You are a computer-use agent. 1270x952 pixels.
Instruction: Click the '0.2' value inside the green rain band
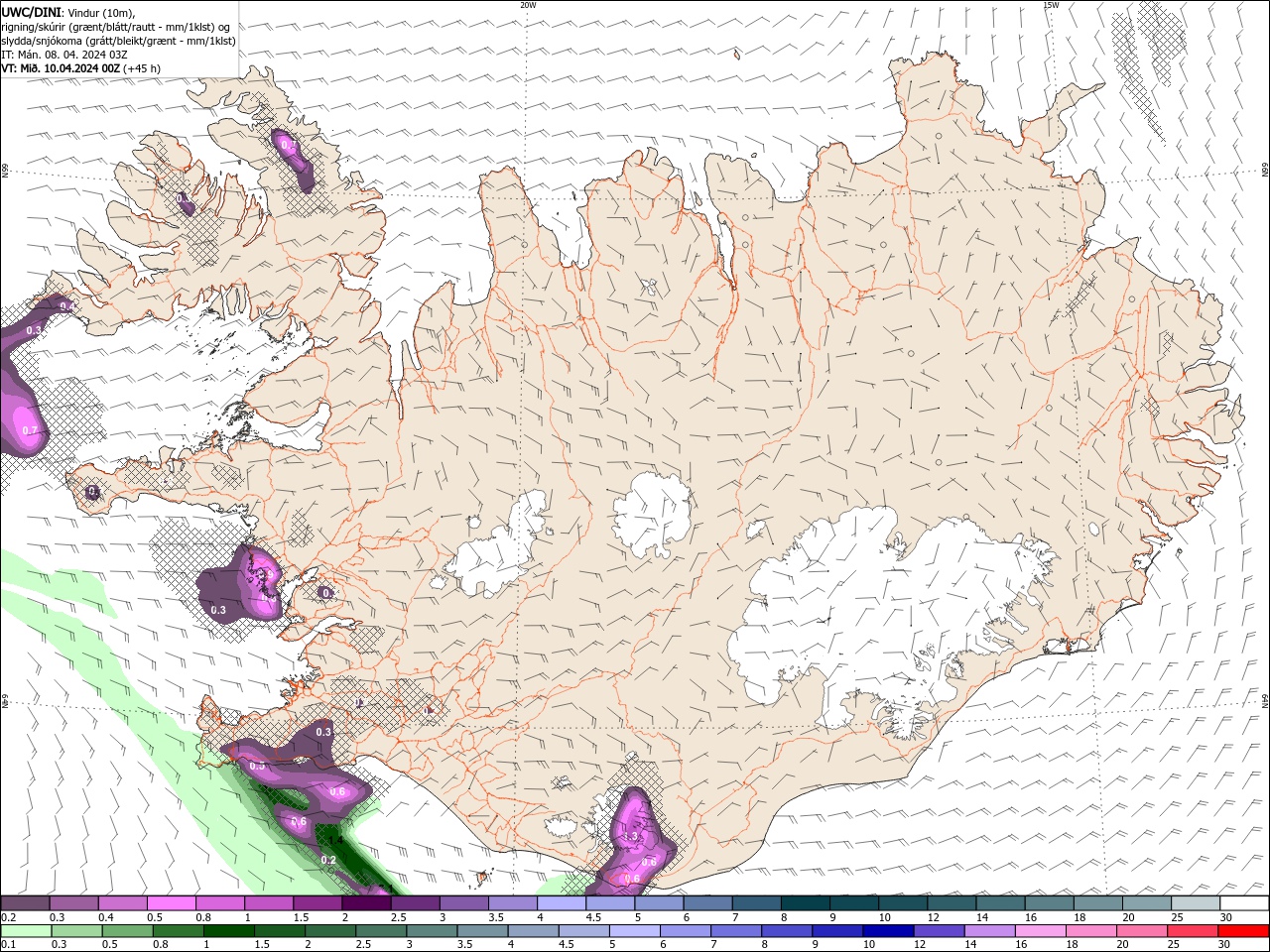[x=329, y=860]
